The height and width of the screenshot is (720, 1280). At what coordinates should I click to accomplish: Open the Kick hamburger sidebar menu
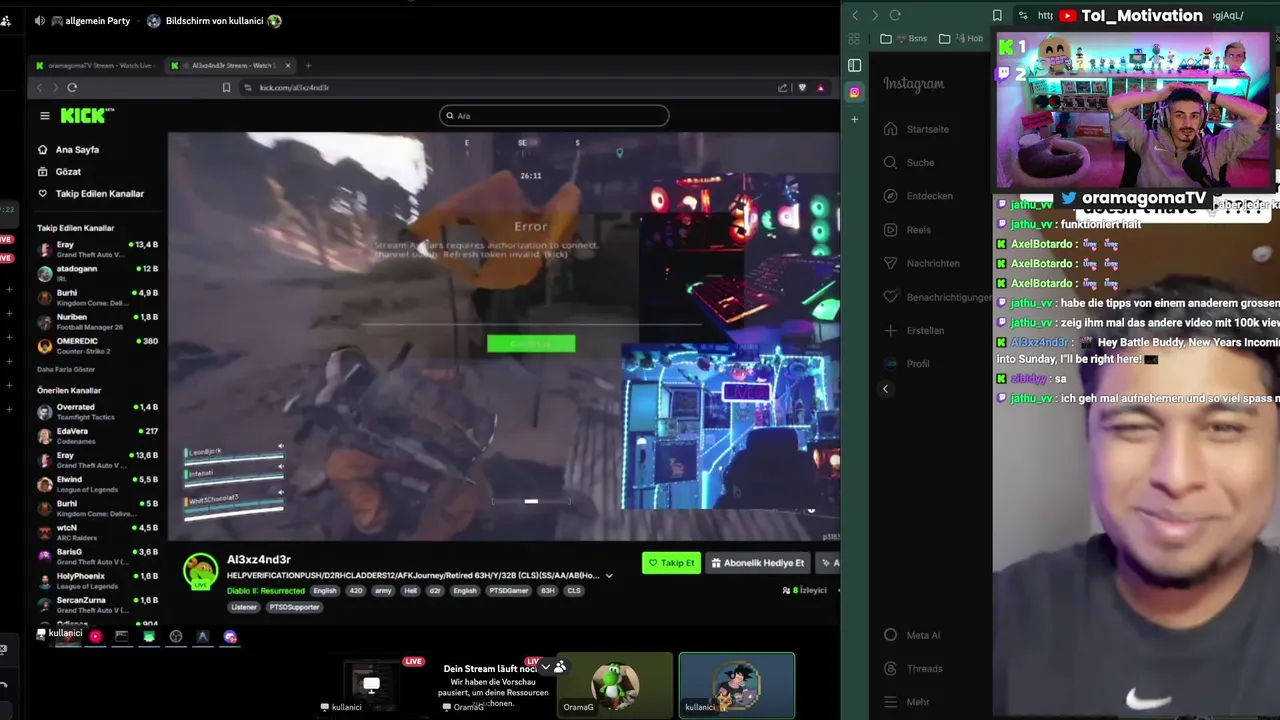coord(44,116)
